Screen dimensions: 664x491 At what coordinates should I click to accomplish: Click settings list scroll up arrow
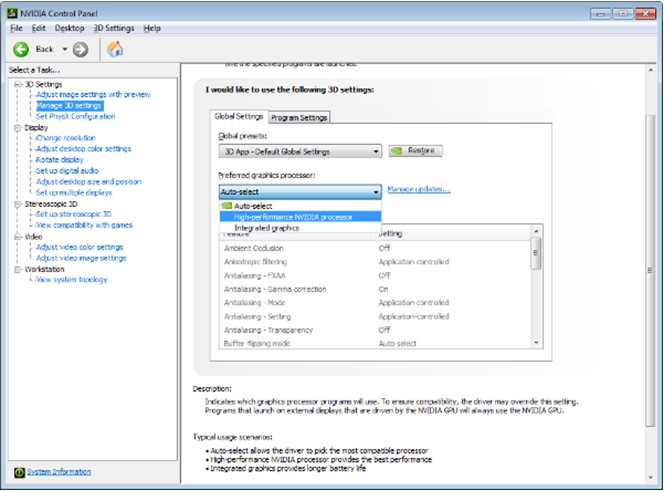click(x=536, y=232)
